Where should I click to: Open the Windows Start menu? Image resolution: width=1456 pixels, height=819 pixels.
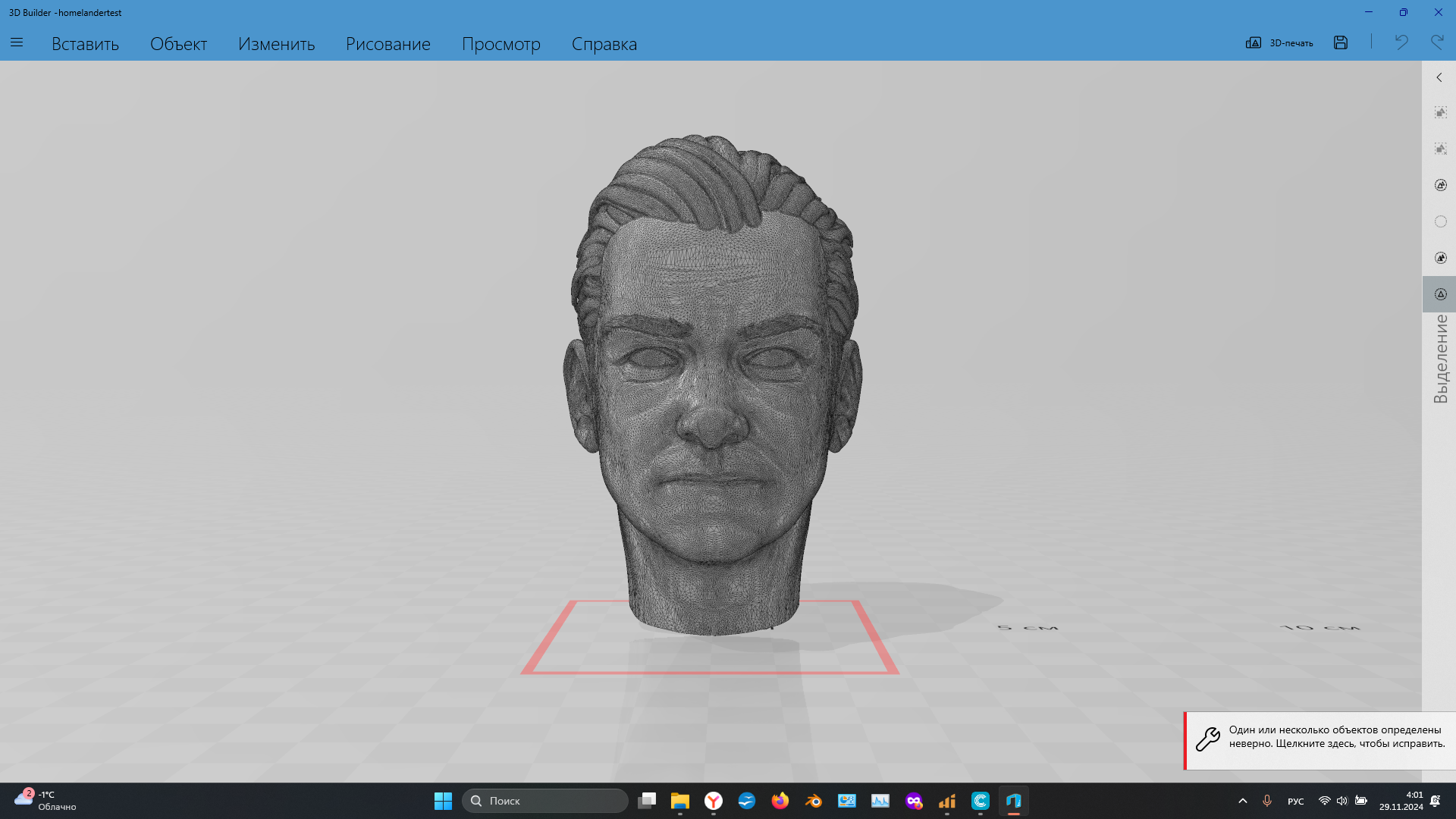click(x=443, y=801)
